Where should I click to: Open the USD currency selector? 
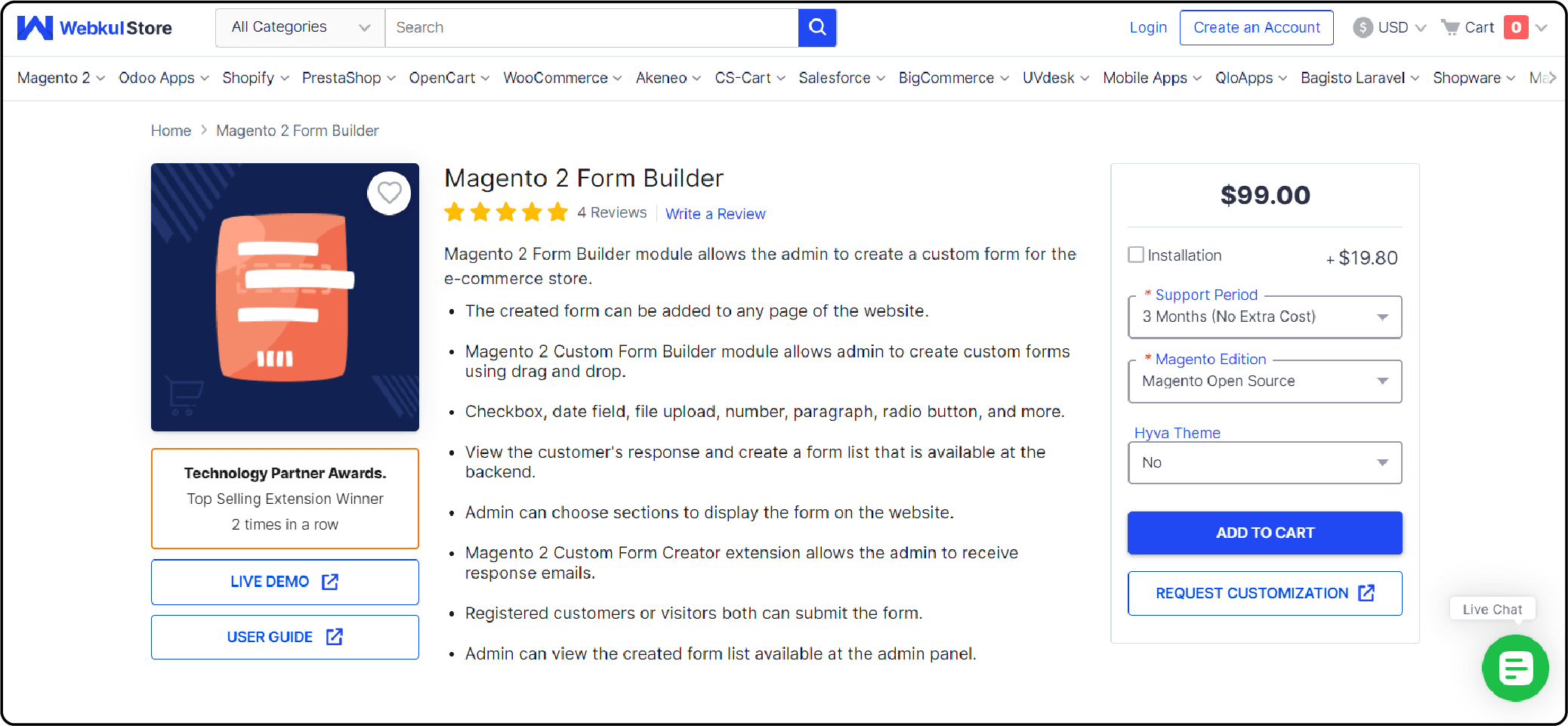tap(1390, 28)
